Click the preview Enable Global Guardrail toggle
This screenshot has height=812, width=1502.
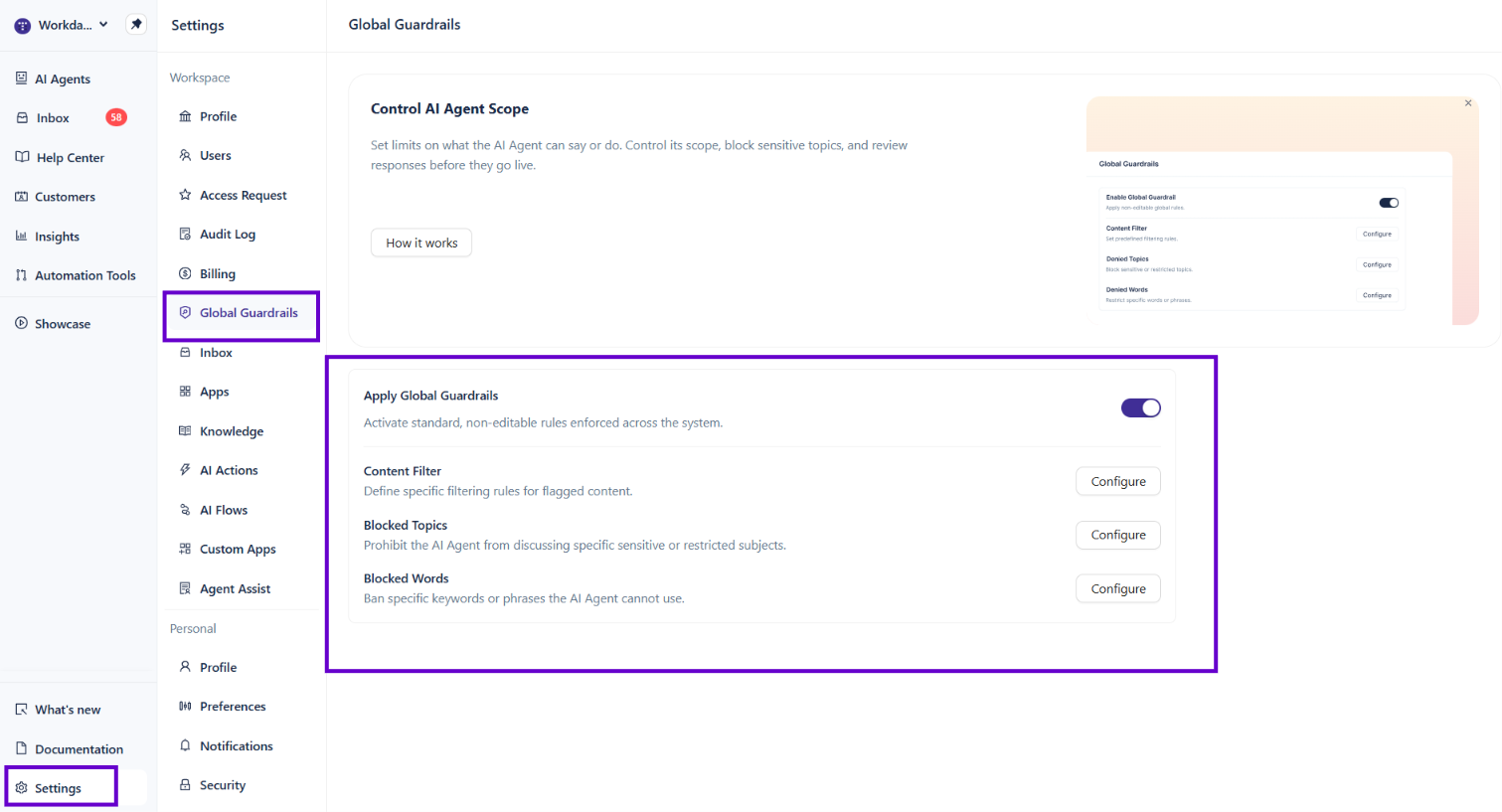pos(1389,203)
